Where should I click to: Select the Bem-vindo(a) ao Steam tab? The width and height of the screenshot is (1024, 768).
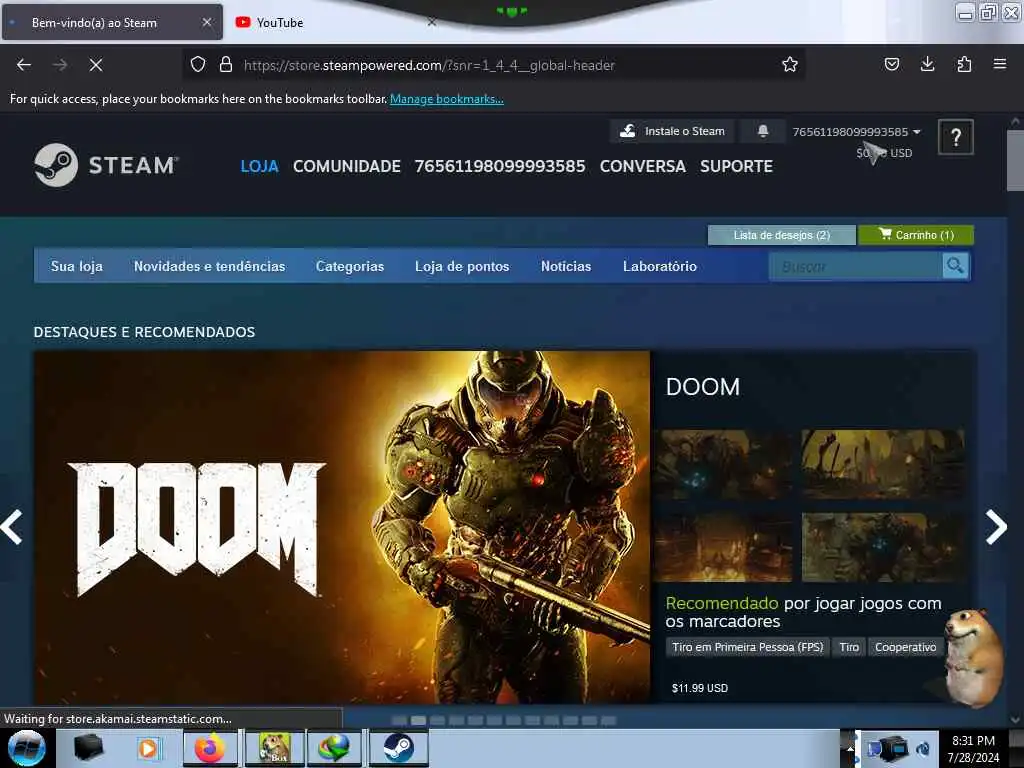pos(112,22)
